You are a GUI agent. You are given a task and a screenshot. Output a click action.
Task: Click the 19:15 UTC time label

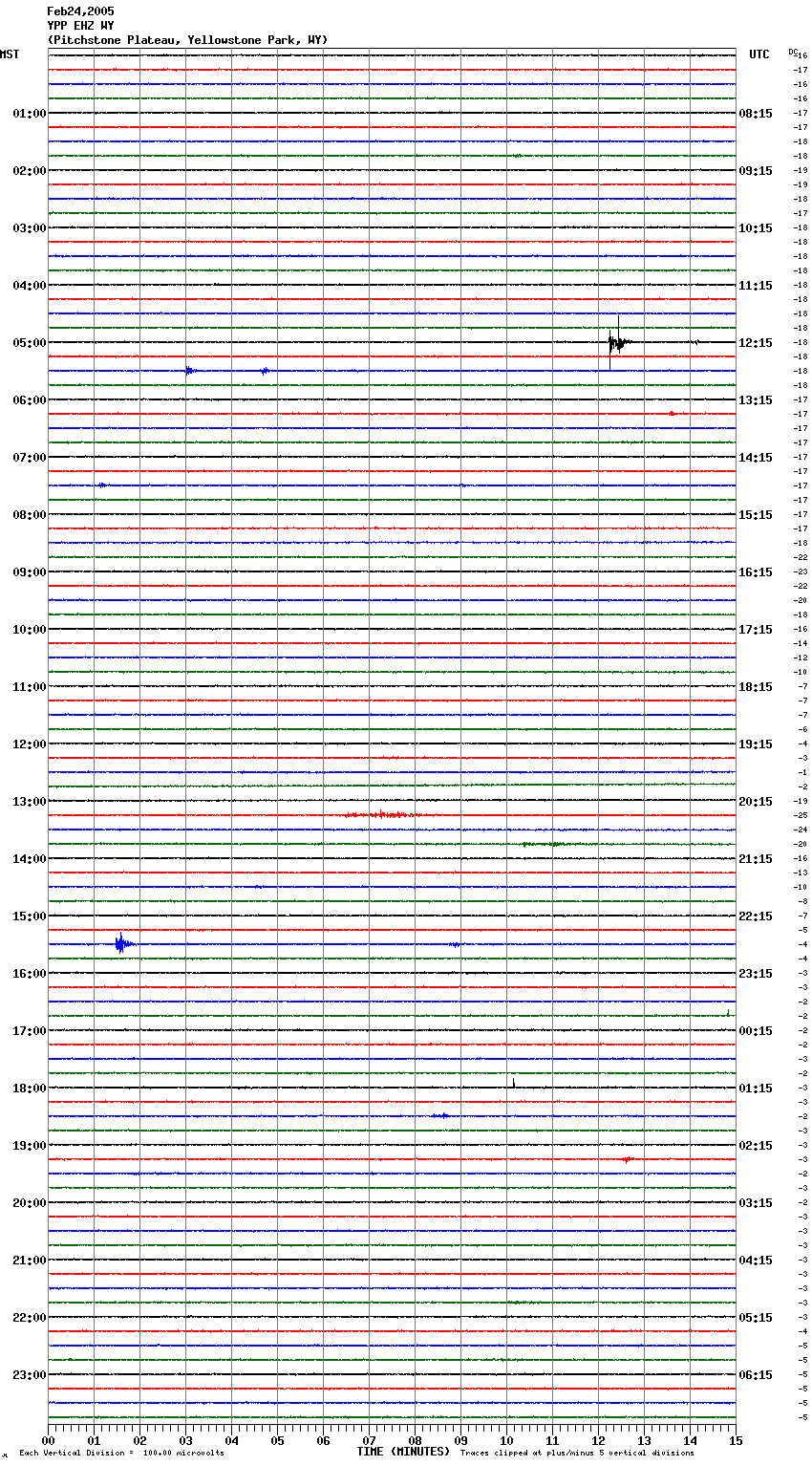[x=756, y=744]
